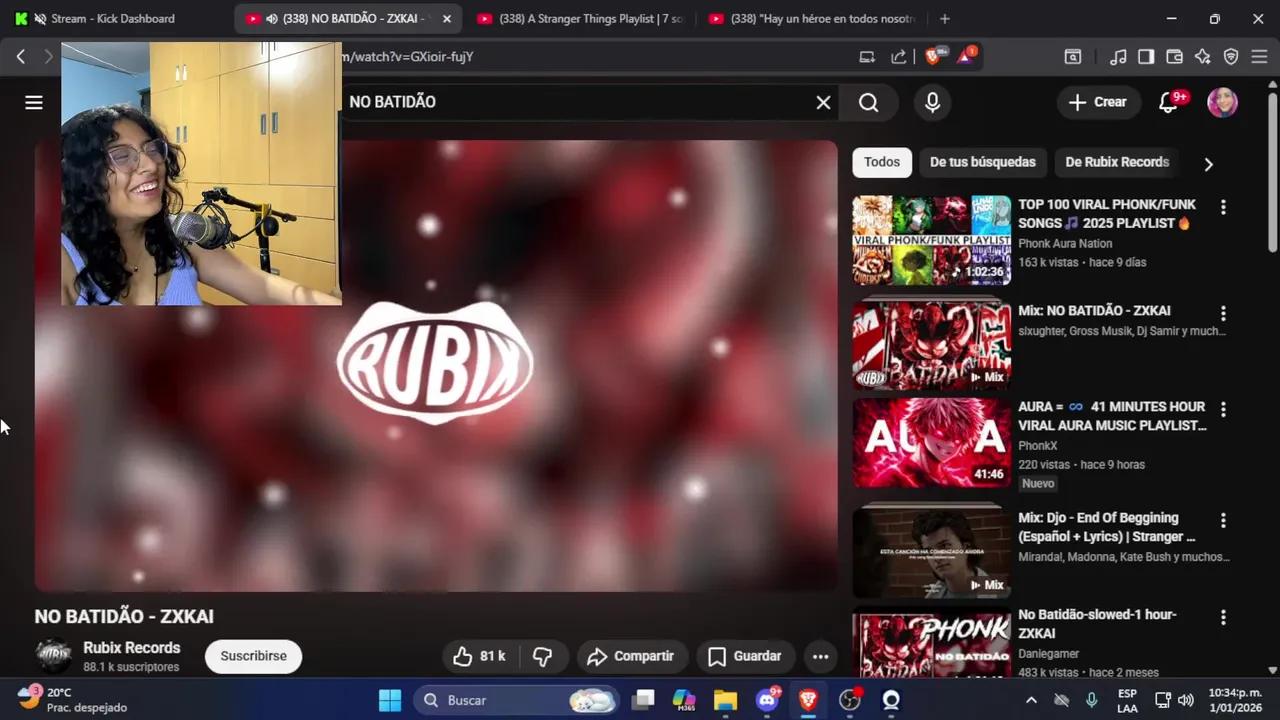The image size is (1280, 720).
Task: Open the weather widget showing 20°C
Action: pos(72,699)
